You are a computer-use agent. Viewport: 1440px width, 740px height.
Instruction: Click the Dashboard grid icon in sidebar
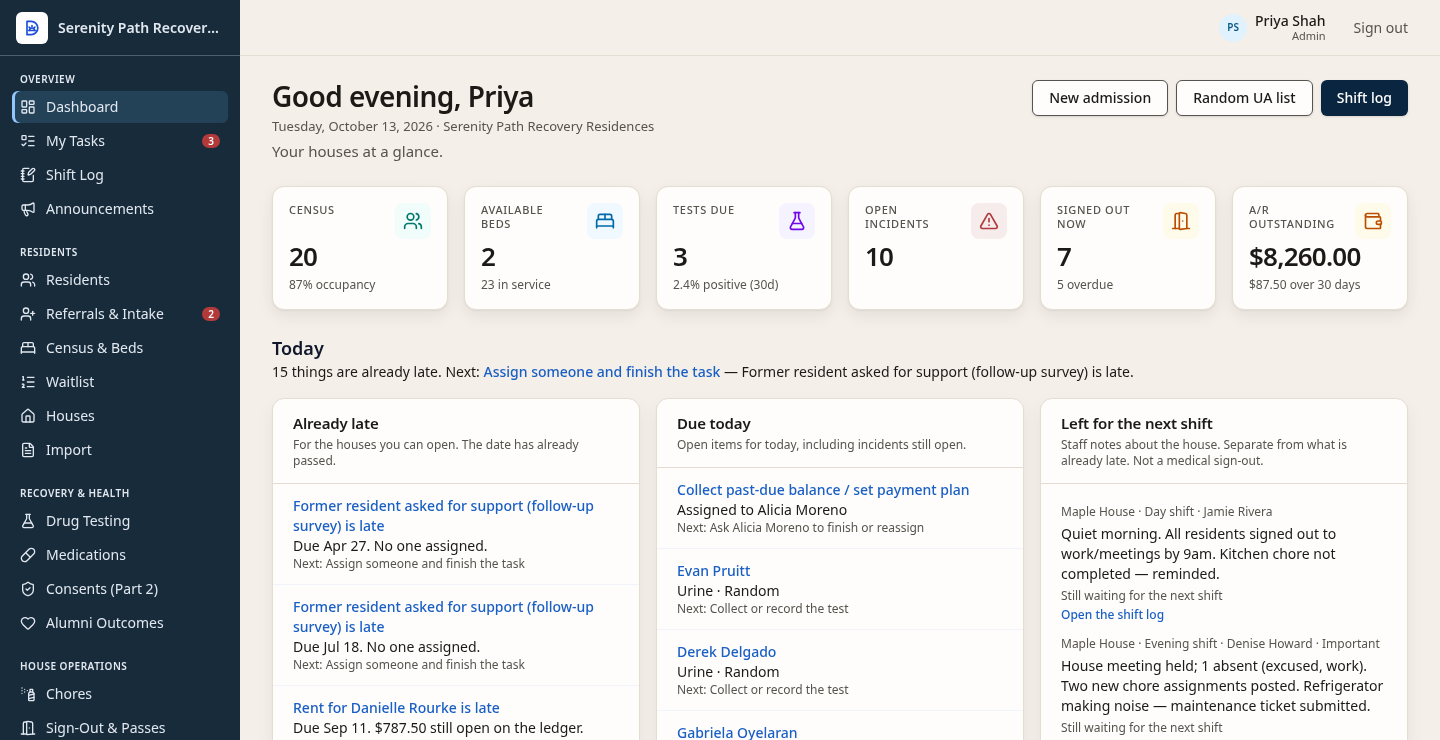click(x=28, y=107)
